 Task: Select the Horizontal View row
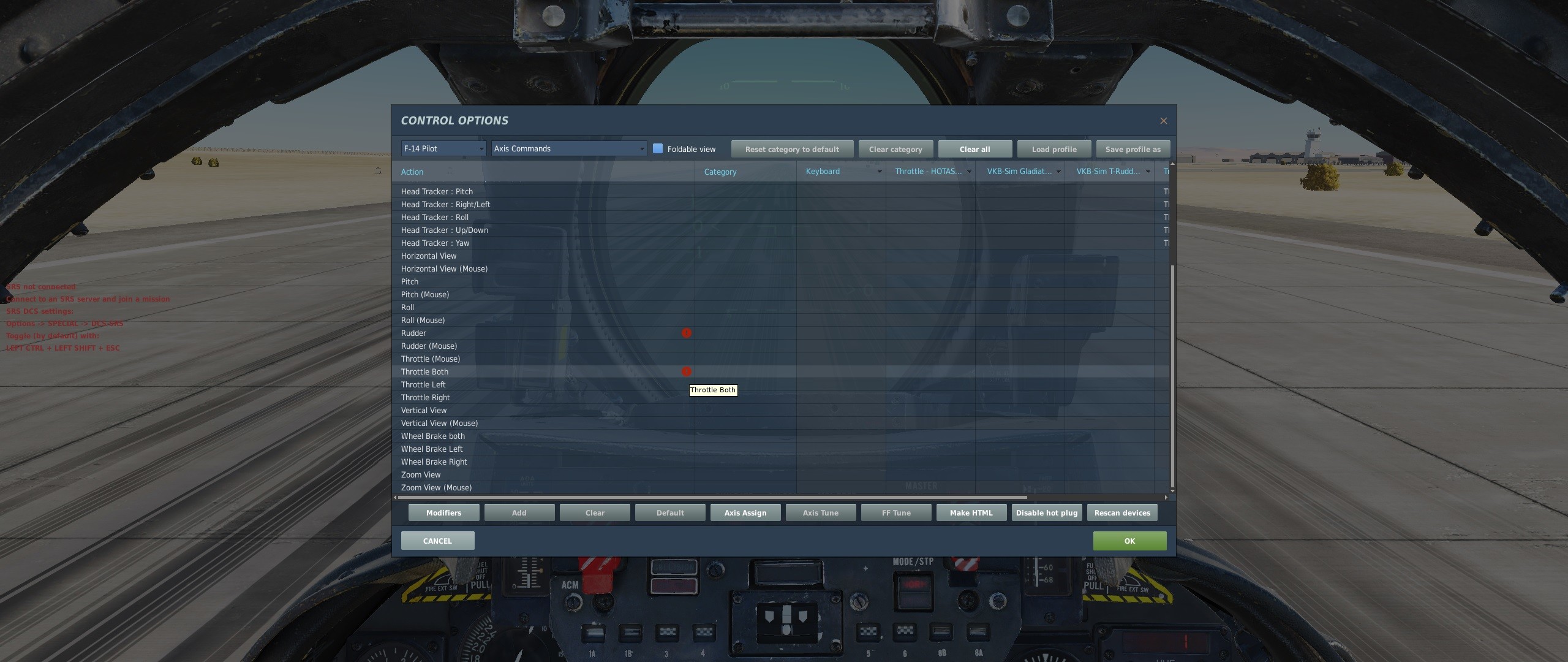click(781, 256)
